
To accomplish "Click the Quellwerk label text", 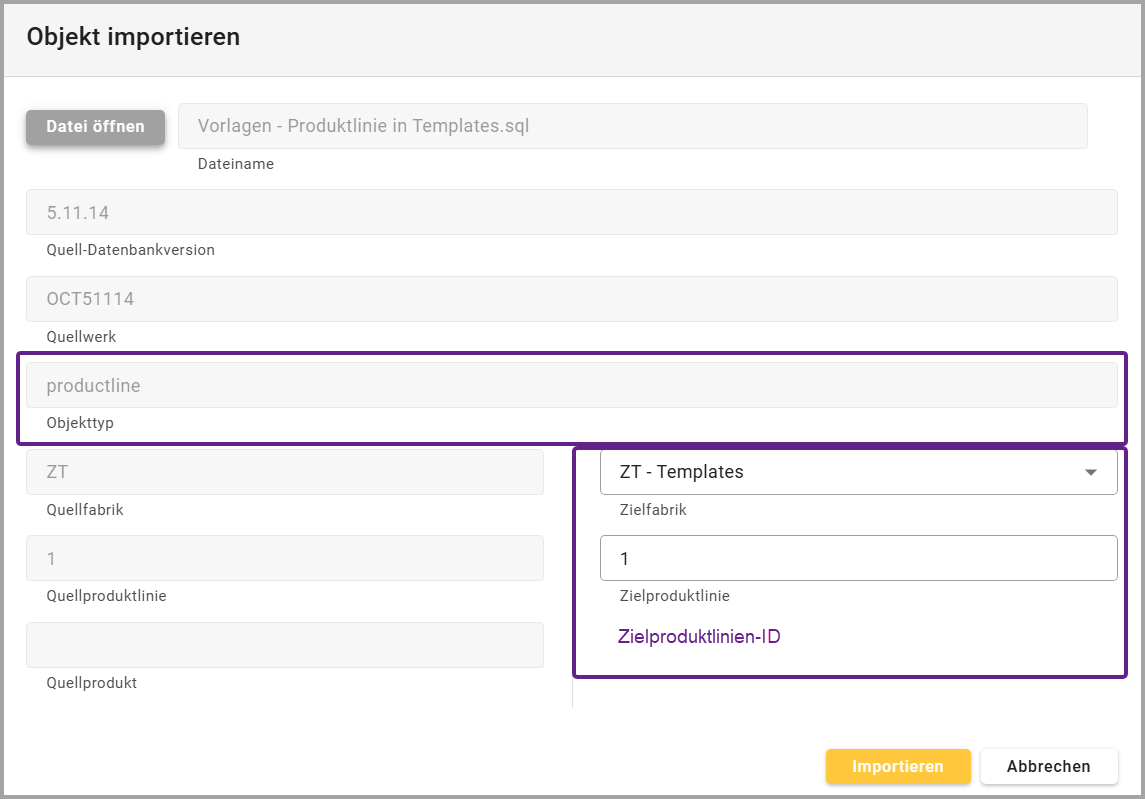I will point(81,337).
